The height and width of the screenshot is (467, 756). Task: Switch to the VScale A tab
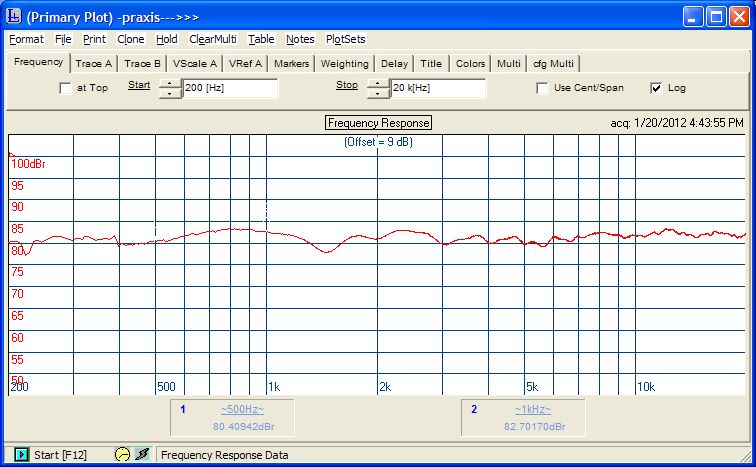[195, 64]
